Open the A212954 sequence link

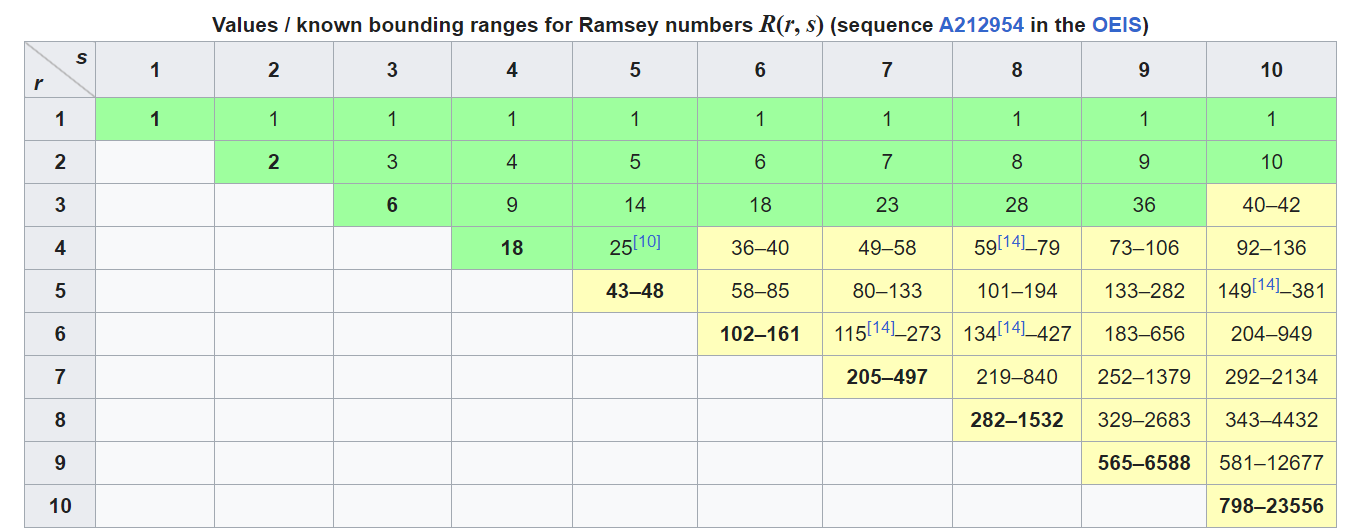pos(981,26)
